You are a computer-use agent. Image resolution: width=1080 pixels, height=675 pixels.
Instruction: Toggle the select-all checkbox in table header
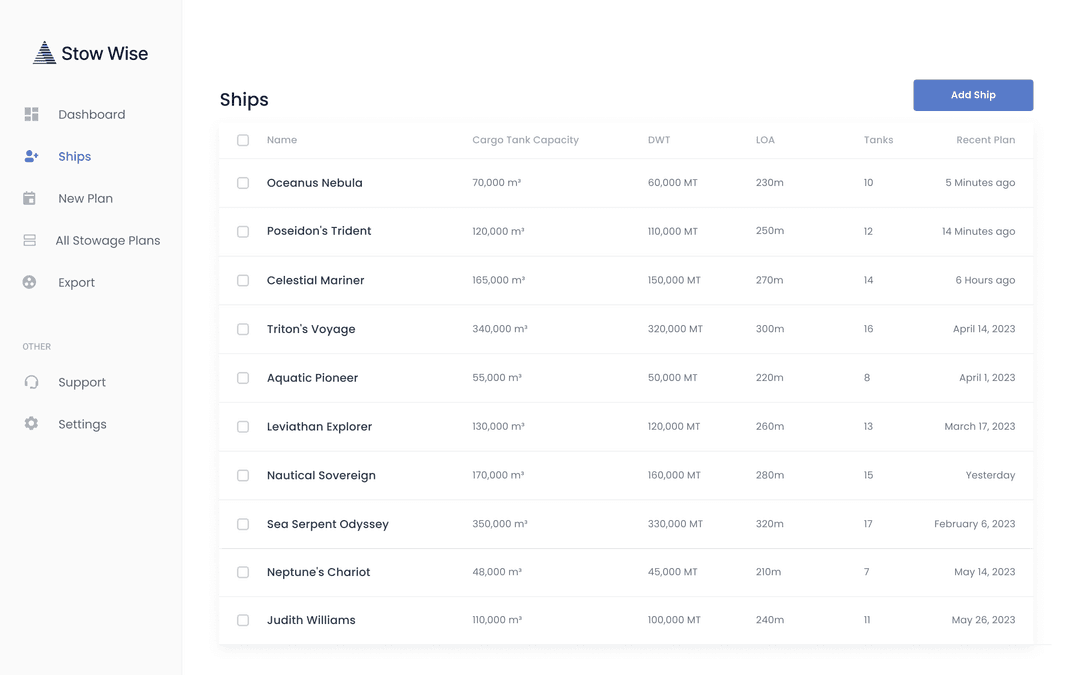click(x=243, y=140)
